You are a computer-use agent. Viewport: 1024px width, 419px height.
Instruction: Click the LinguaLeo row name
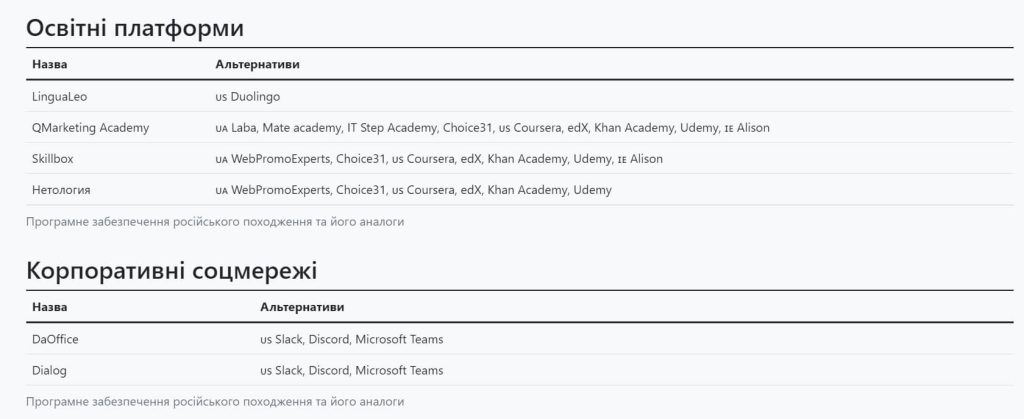point(59,97)
